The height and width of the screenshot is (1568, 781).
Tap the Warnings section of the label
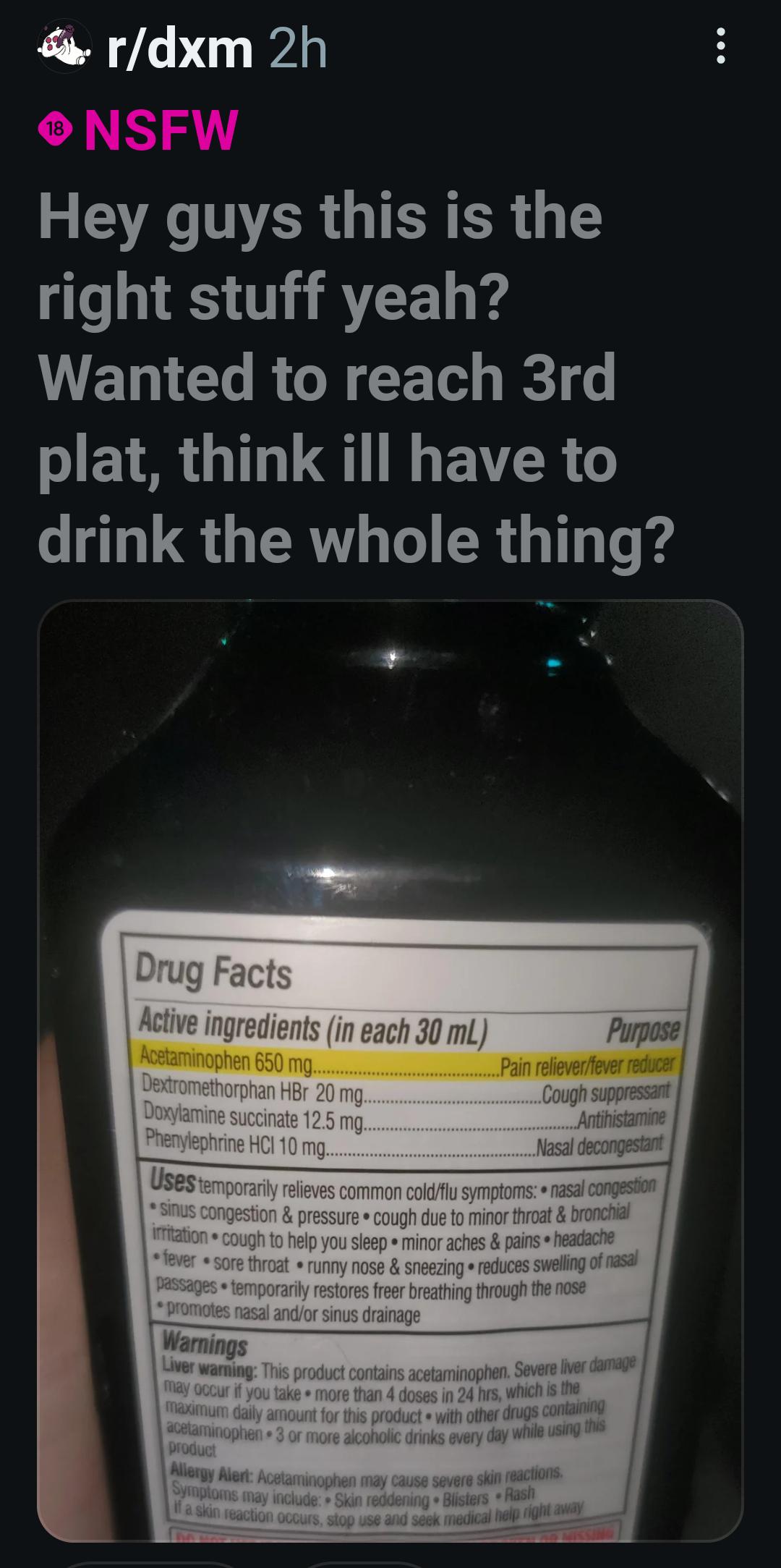tap(205, 1343)
